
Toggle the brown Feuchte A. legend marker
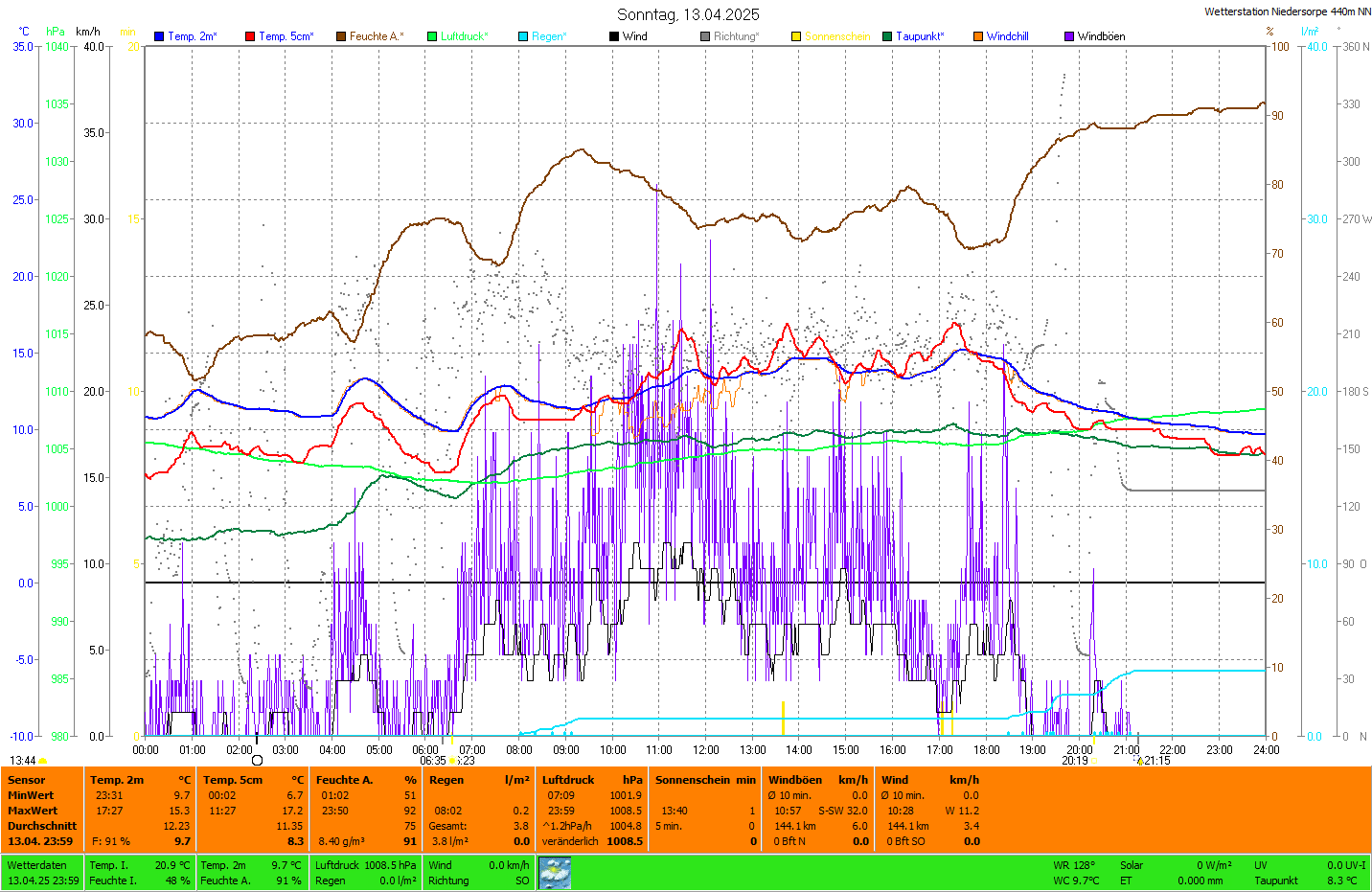[341, 36]
